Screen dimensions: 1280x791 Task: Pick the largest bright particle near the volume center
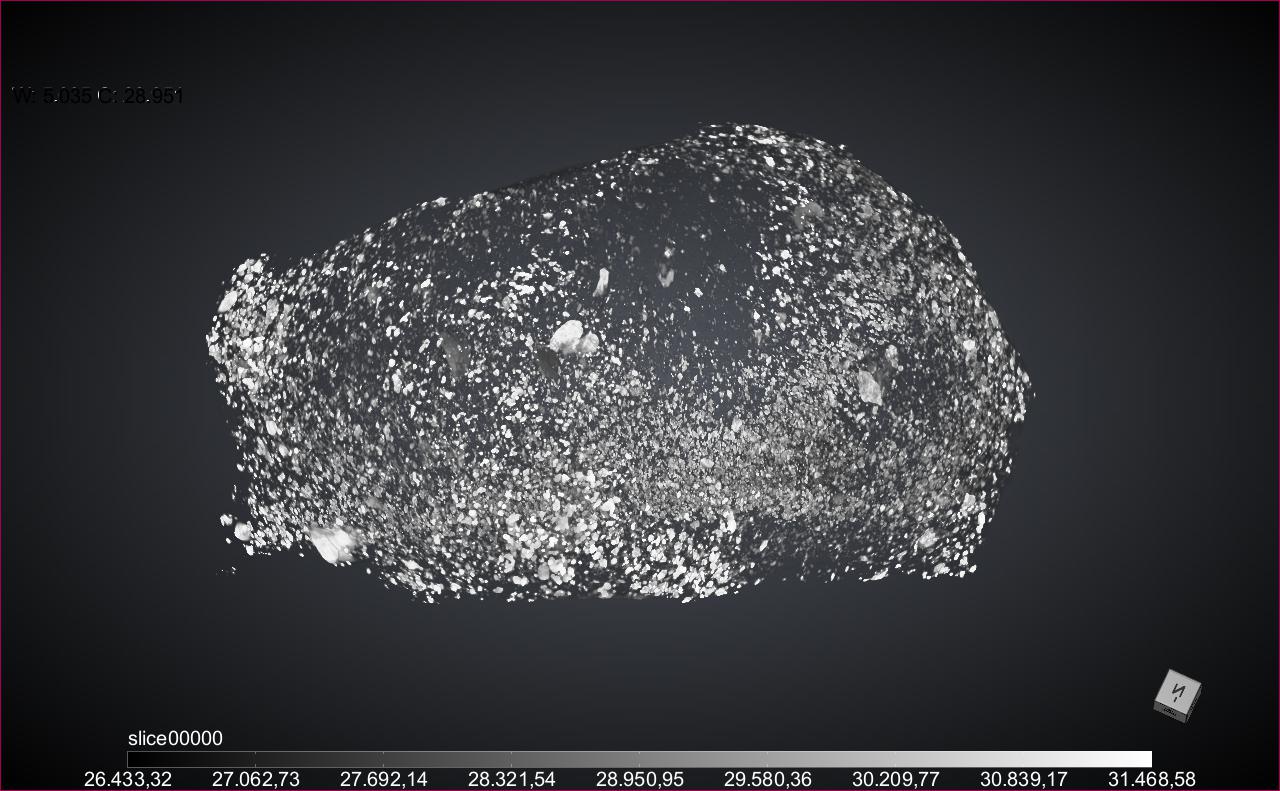570,338
